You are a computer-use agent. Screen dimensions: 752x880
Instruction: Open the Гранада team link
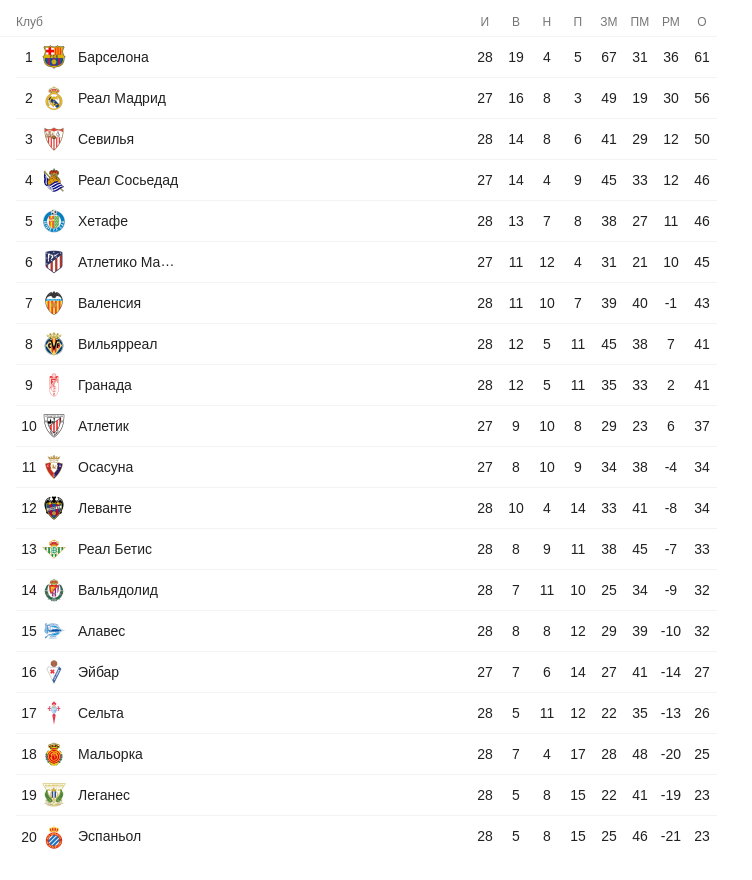pos(105,385)
